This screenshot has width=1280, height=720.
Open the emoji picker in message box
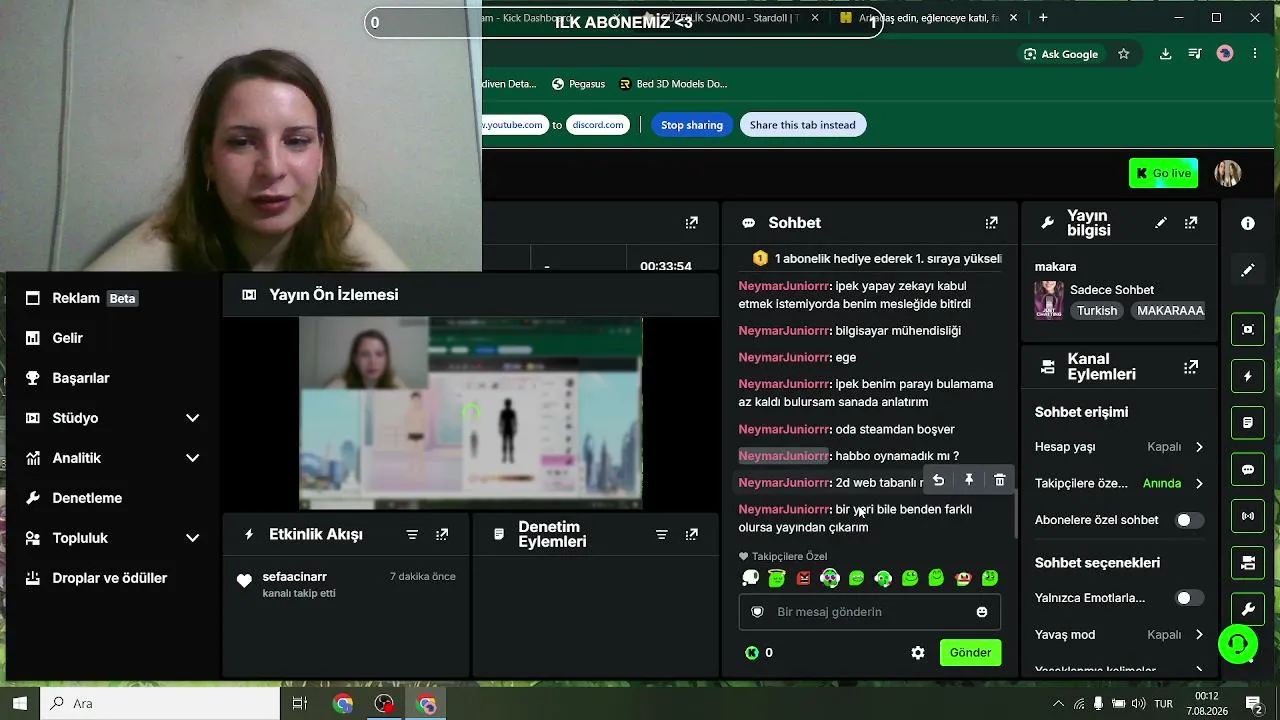click(982, 612)
